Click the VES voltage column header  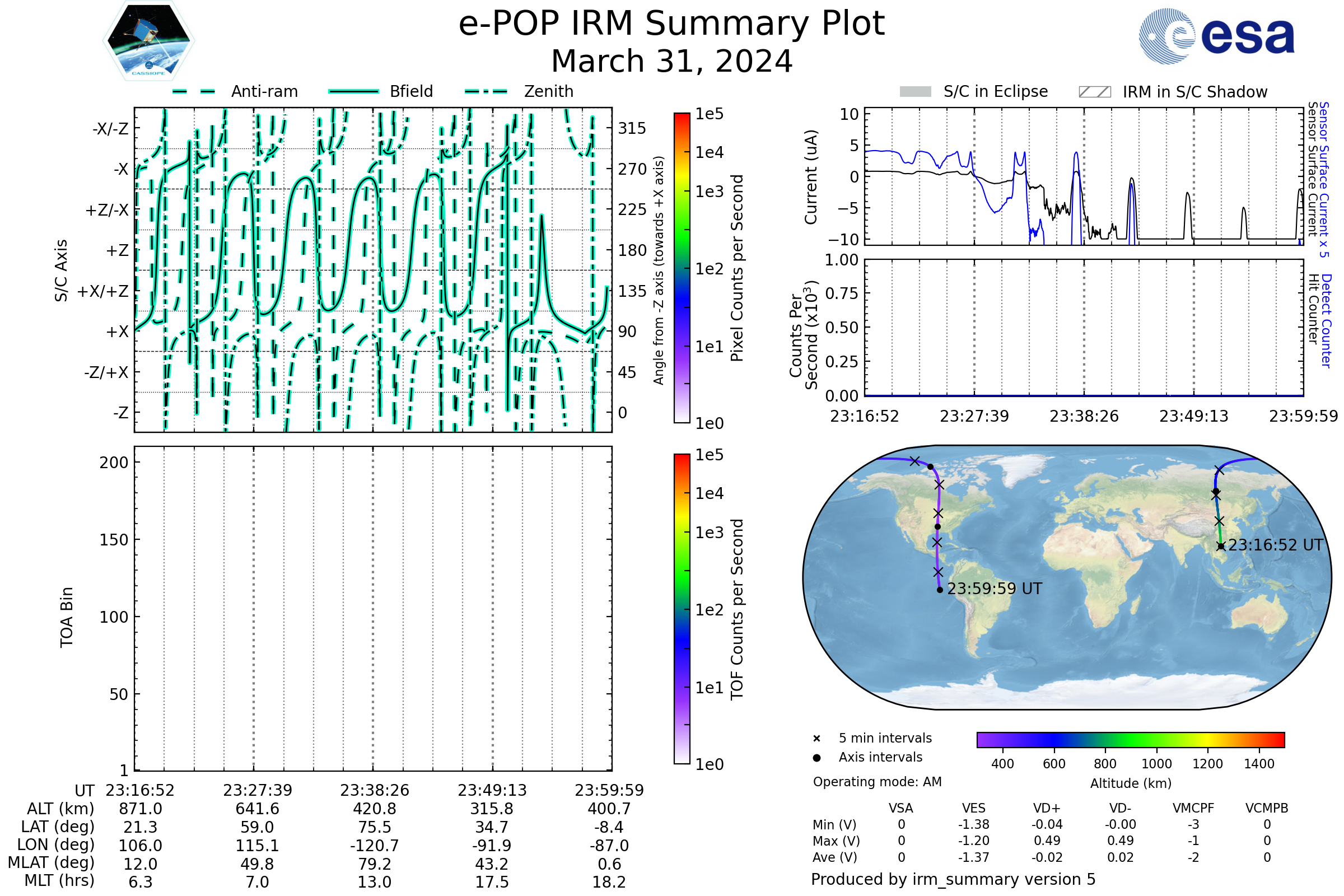coord(974,808)
